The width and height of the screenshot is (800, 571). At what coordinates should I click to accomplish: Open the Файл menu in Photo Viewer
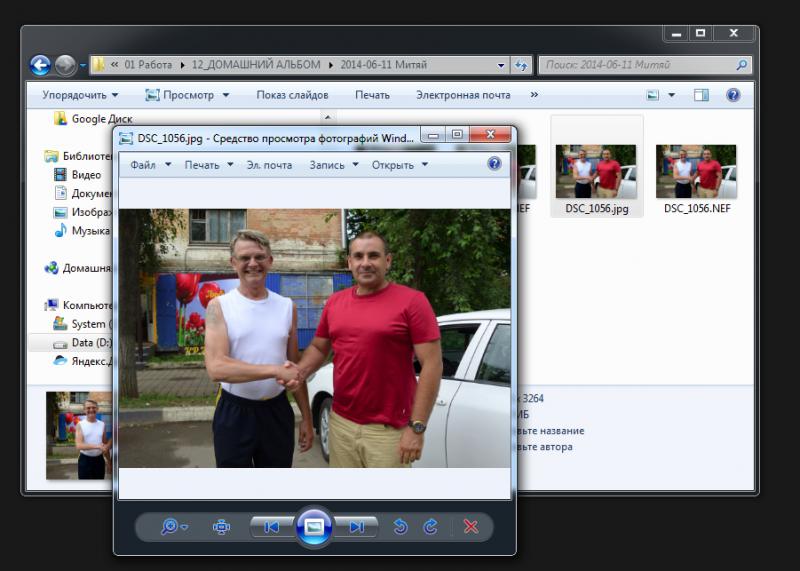pos(151,165)
